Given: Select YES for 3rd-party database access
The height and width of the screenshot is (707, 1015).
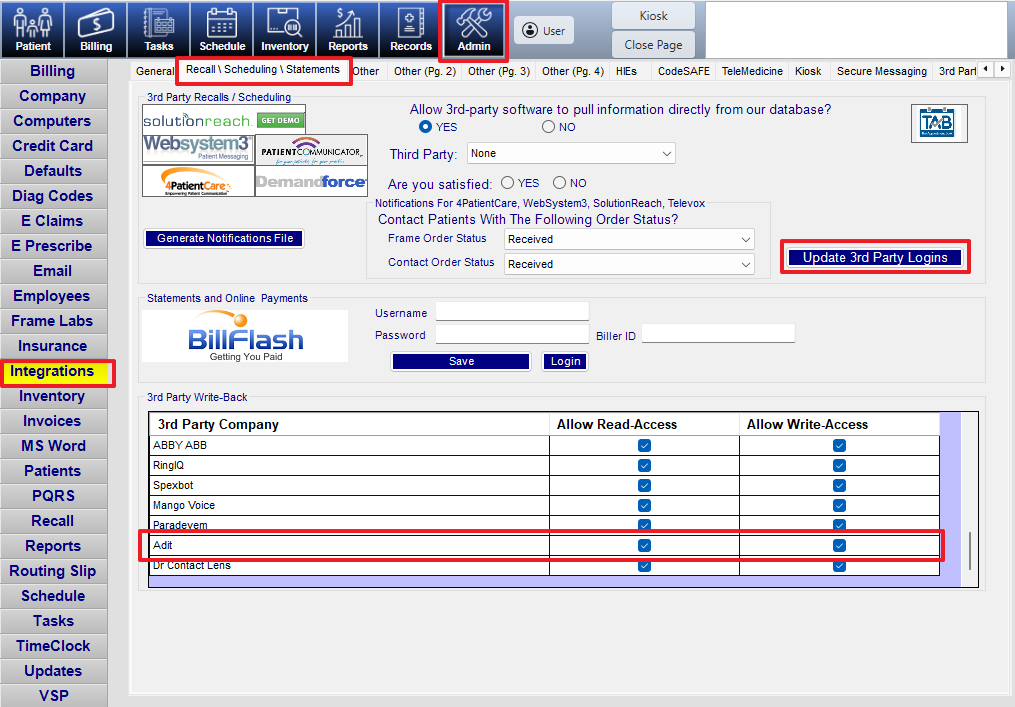Looking at the screenshot, I should [426, 127].
